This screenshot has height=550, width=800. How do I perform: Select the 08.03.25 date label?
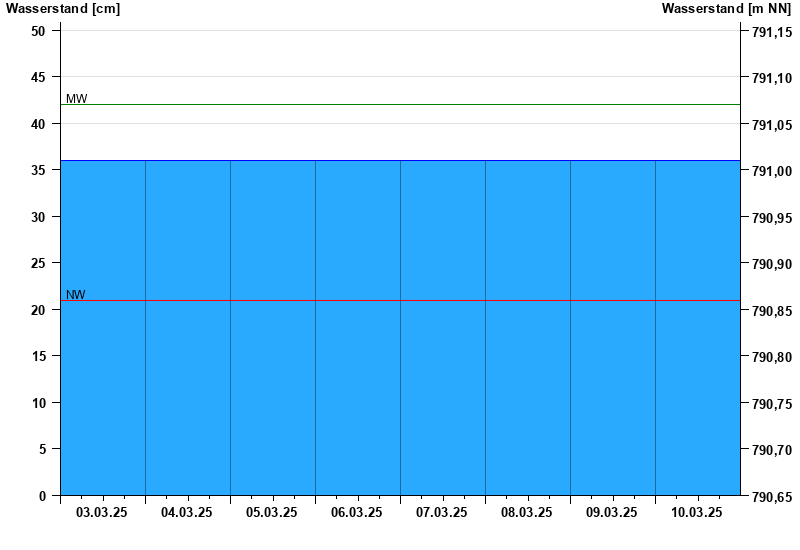(x=527, y=512)
